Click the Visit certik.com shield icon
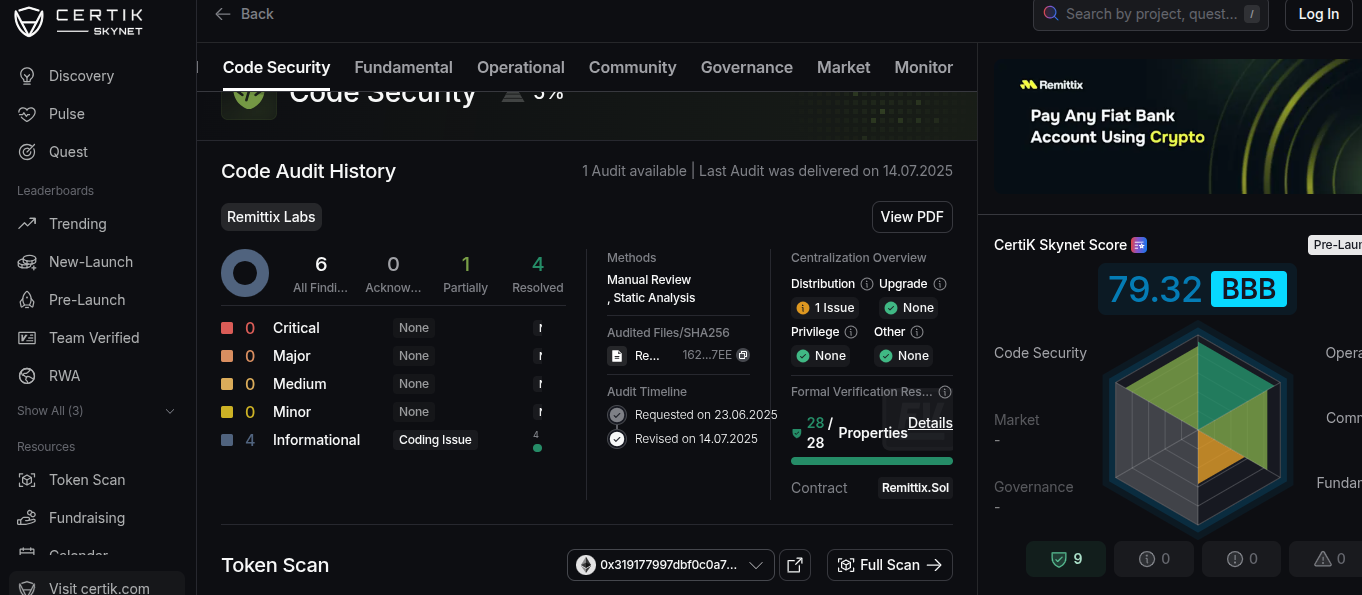Viewport: 1362px width, 595px height. point(28,588)
